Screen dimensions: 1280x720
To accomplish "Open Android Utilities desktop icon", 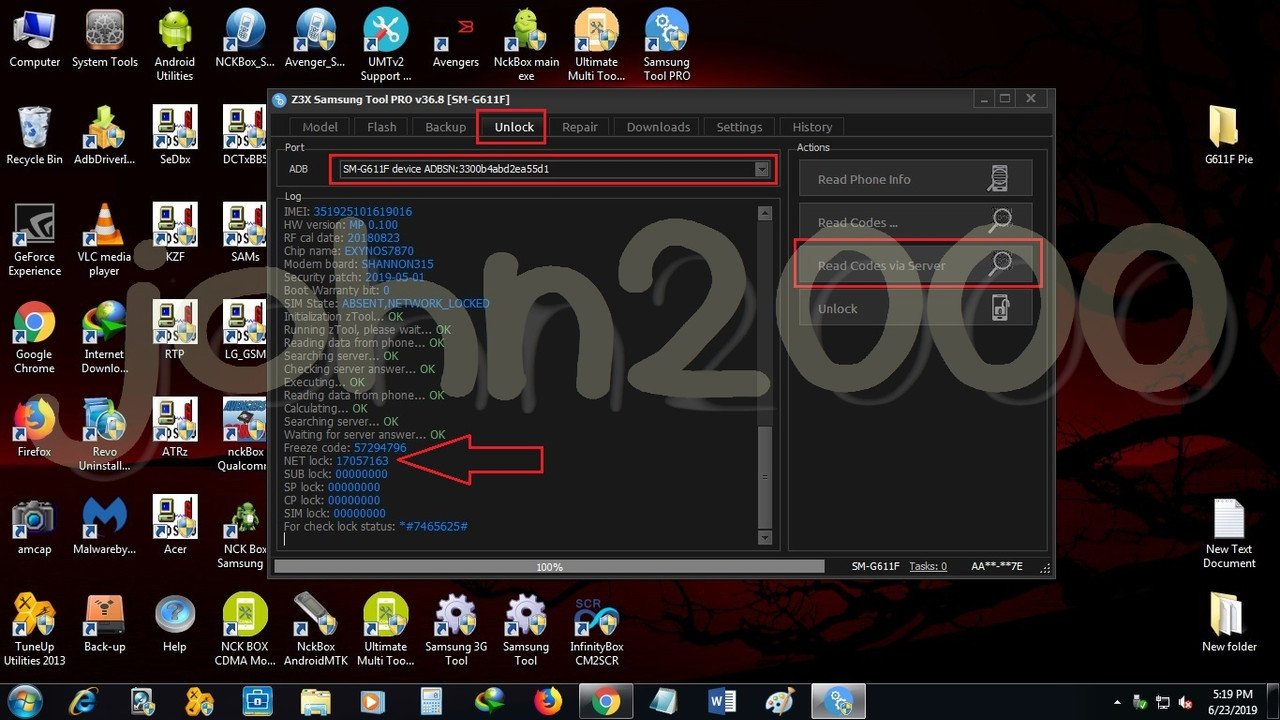I will (175, 45).
